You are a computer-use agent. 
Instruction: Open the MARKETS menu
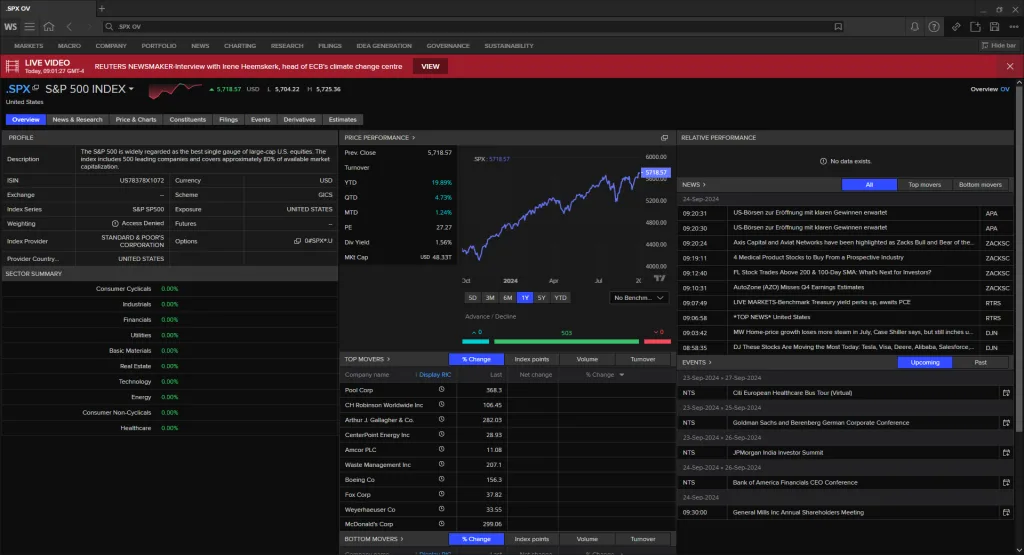click(x=28, y=46)
